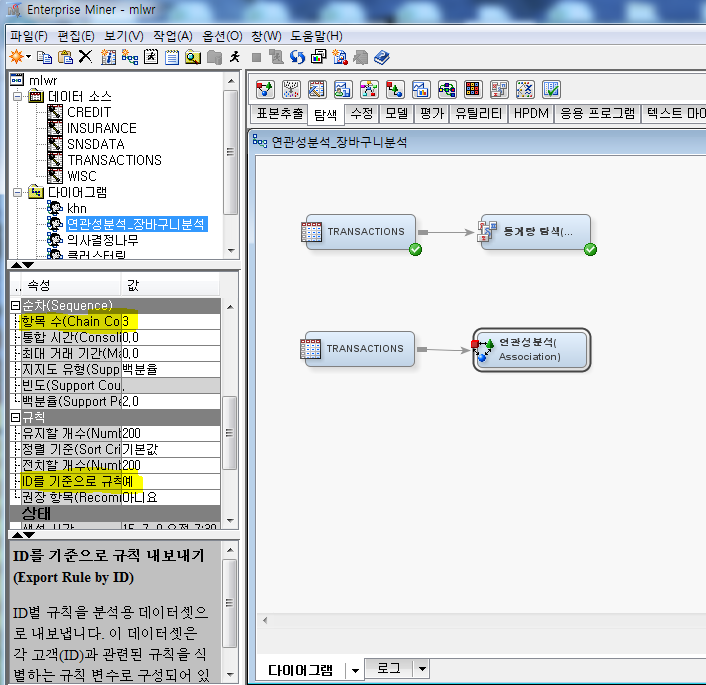The image size is (706, 685).
Task: Select the Path Analysis node tool icon
Action: pos(447,89)
